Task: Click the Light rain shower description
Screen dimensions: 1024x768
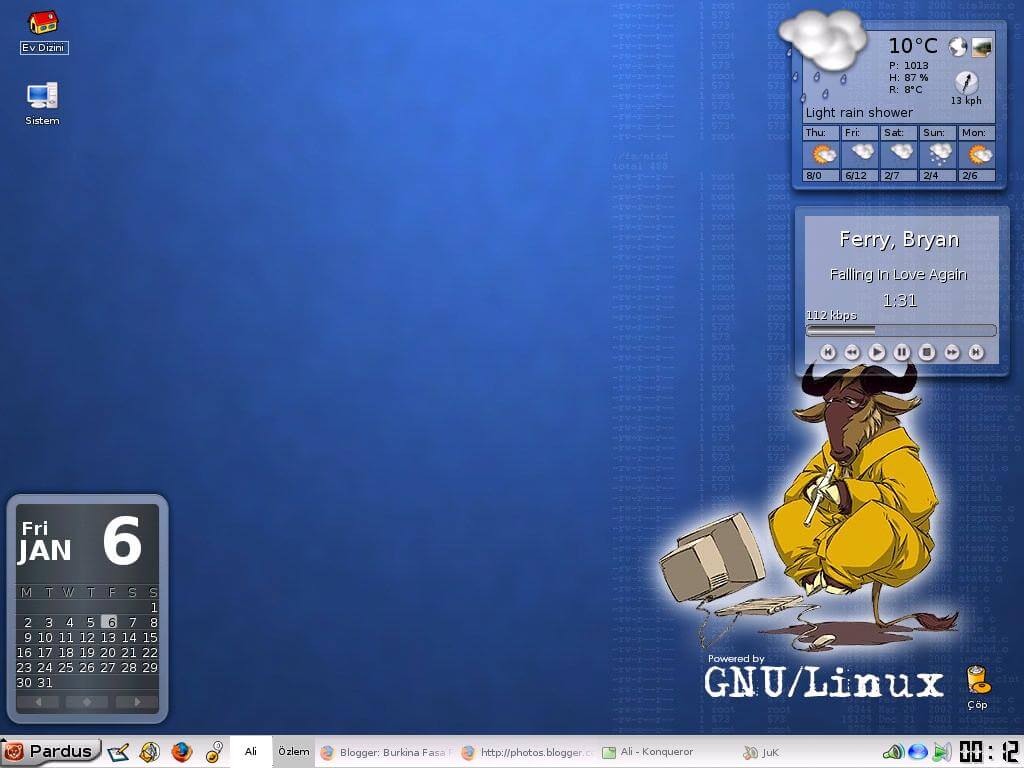Action: tap(859, 112)
